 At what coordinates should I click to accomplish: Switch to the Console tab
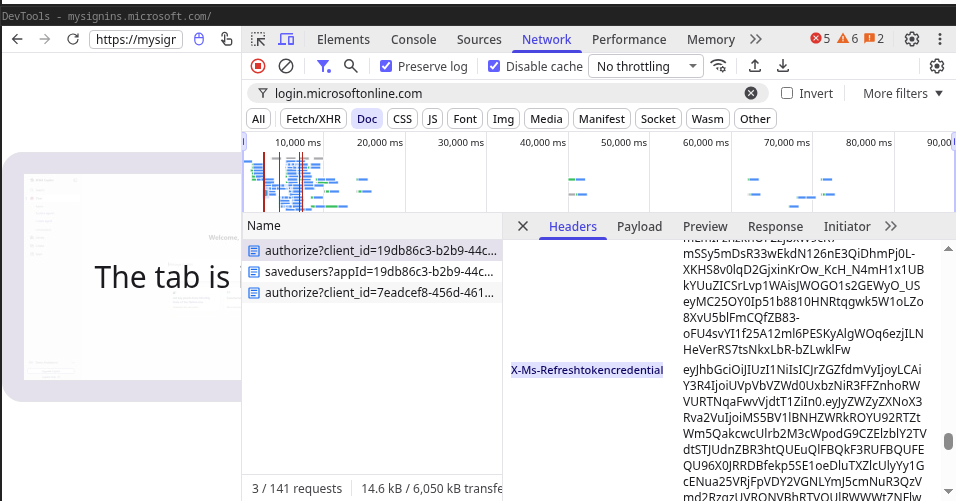tap(413, 39)
